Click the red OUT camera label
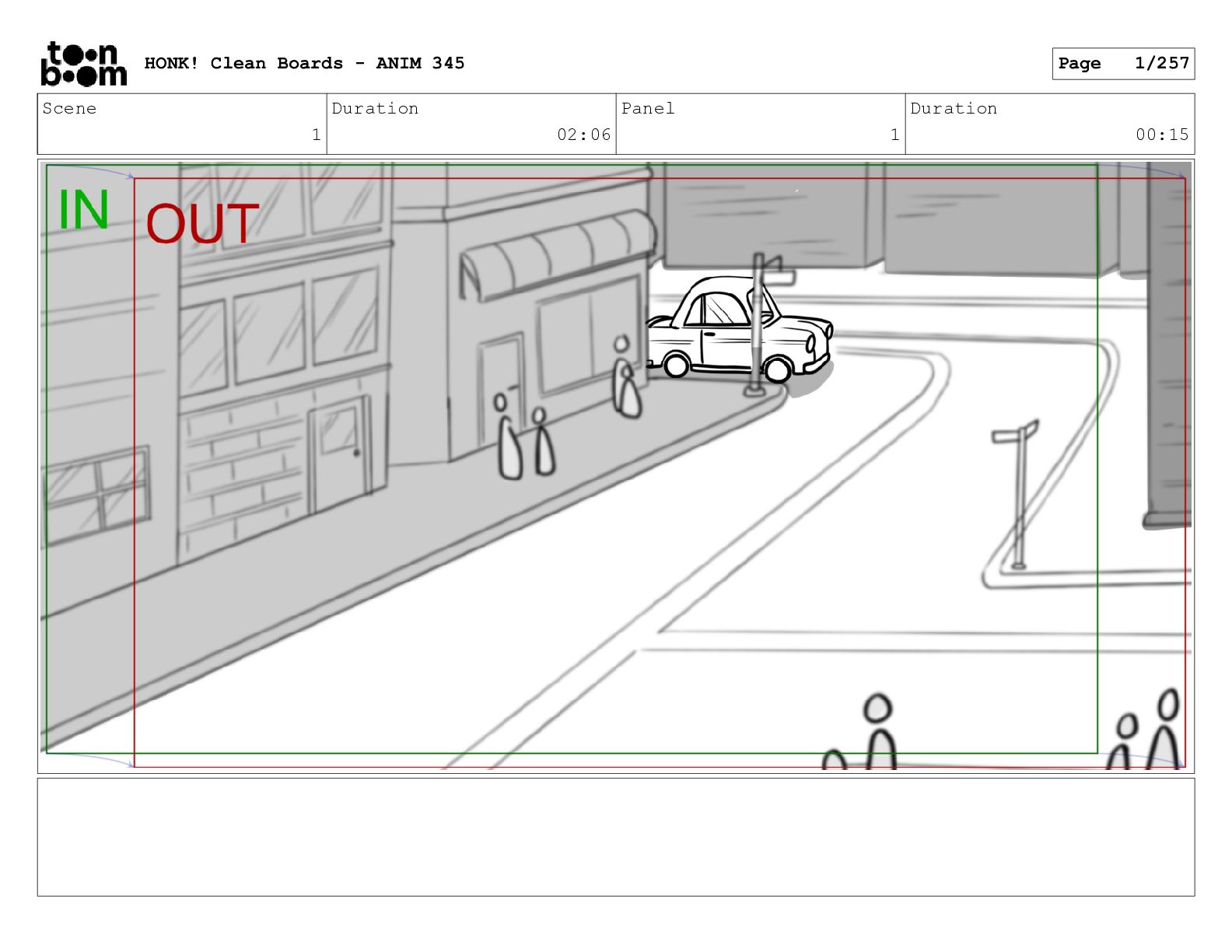Viewport: 1232px width, 952px height. click(201, 224)
